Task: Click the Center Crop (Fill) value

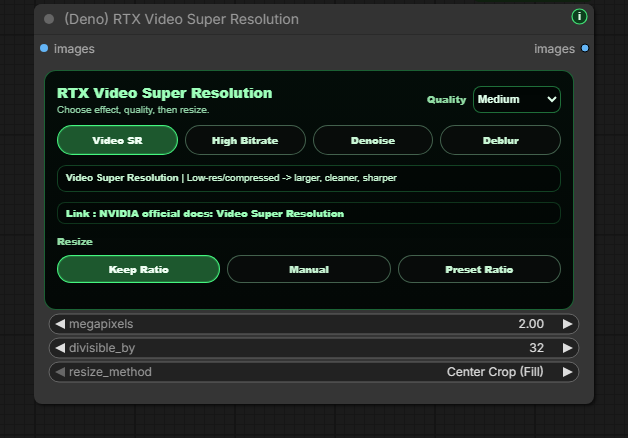Action: (x=495, y=372)
